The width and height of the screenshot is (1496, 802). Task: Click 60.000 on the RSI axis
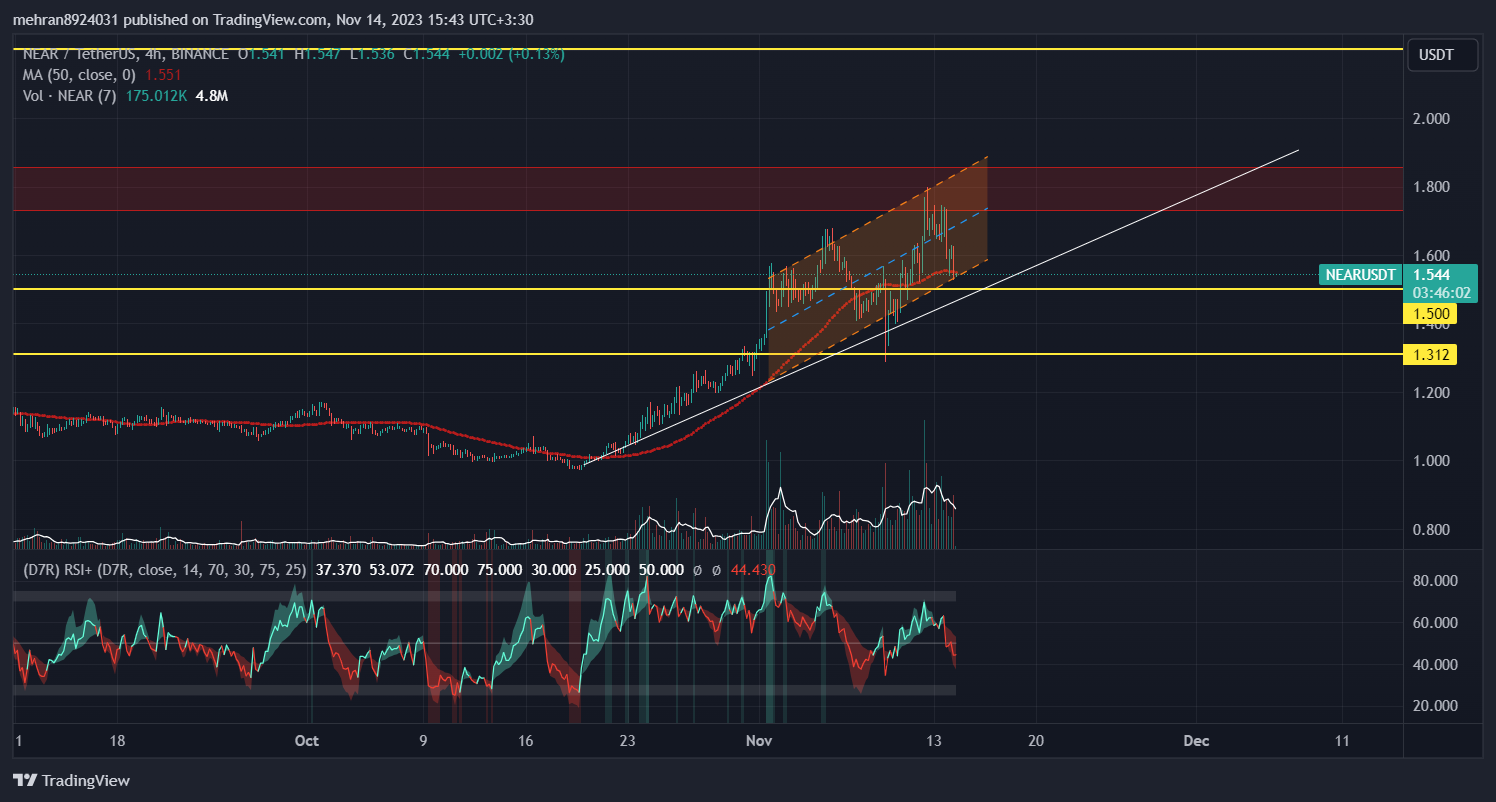pyautogui.click(x=1435, y=622)
